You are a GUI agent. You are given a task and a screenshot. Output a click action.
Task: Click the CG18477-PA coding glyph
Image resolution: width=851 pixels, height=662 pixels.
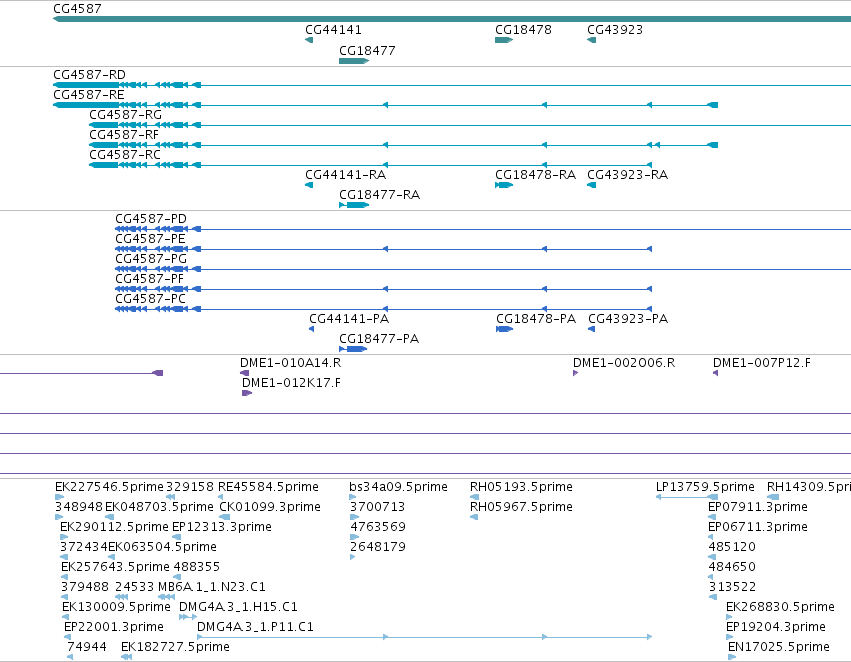pos(353,349)
